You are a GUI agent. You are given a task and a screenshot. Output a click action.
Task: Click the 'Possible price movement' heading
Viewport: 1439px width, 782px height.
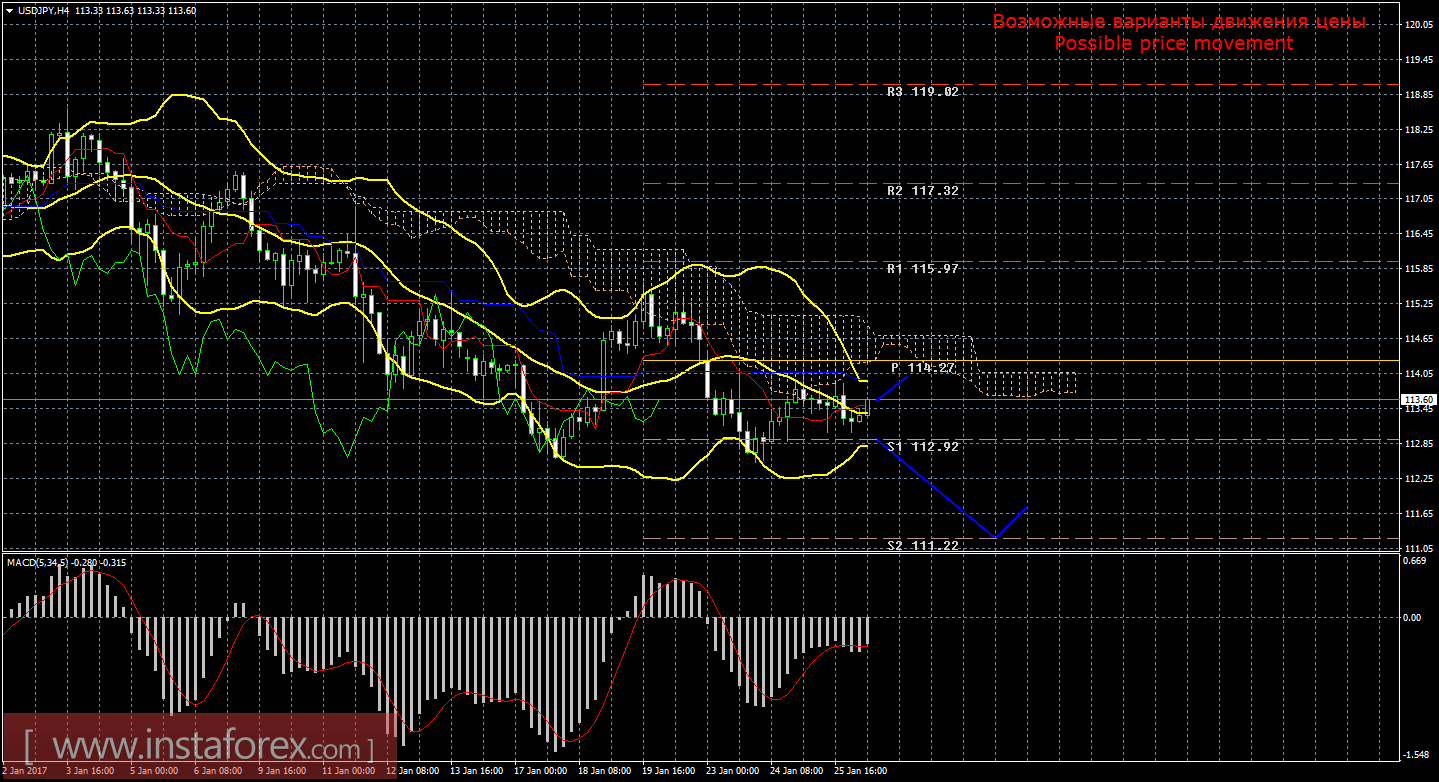coord(1173,43)
